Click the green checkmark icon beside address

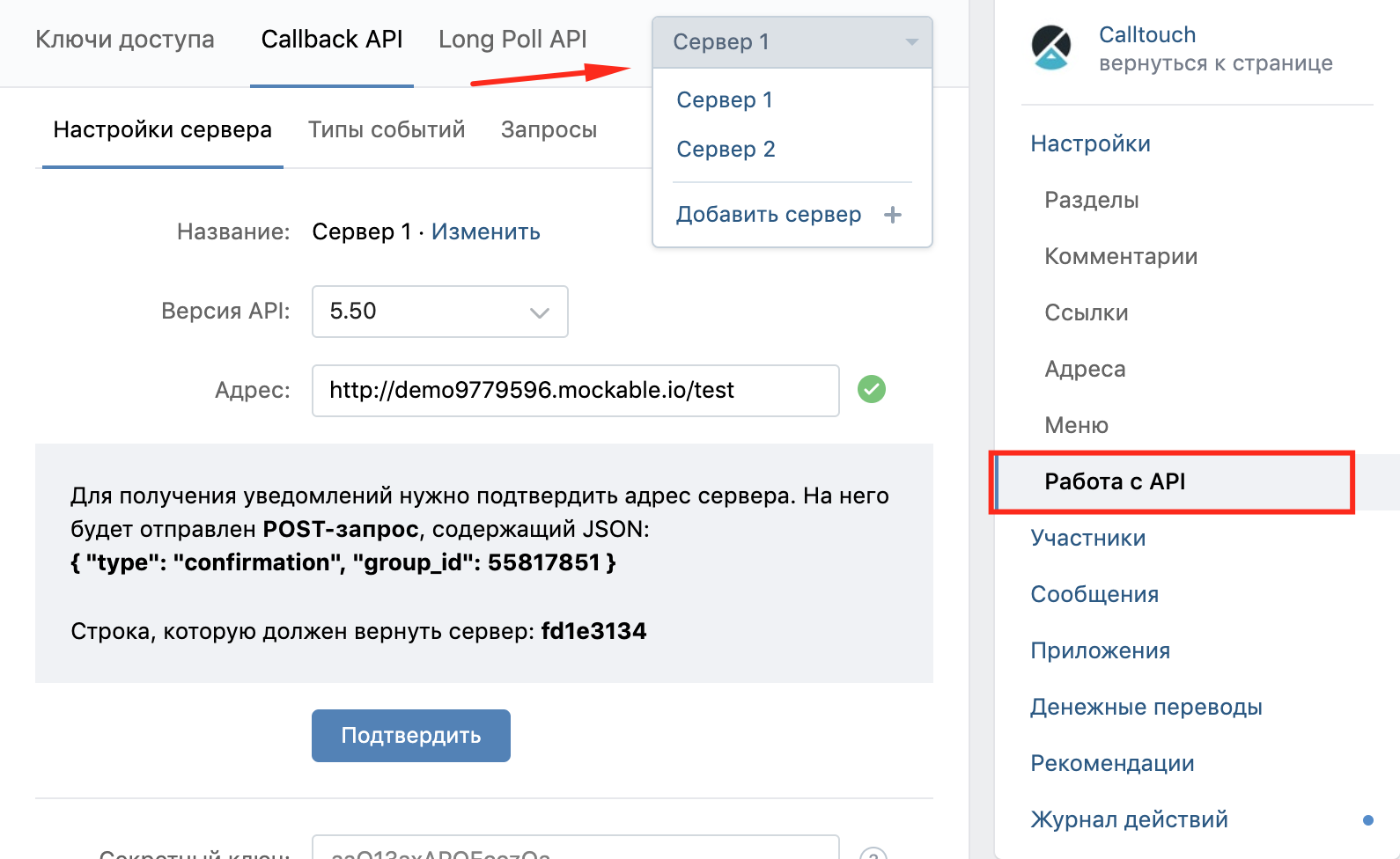872,389
